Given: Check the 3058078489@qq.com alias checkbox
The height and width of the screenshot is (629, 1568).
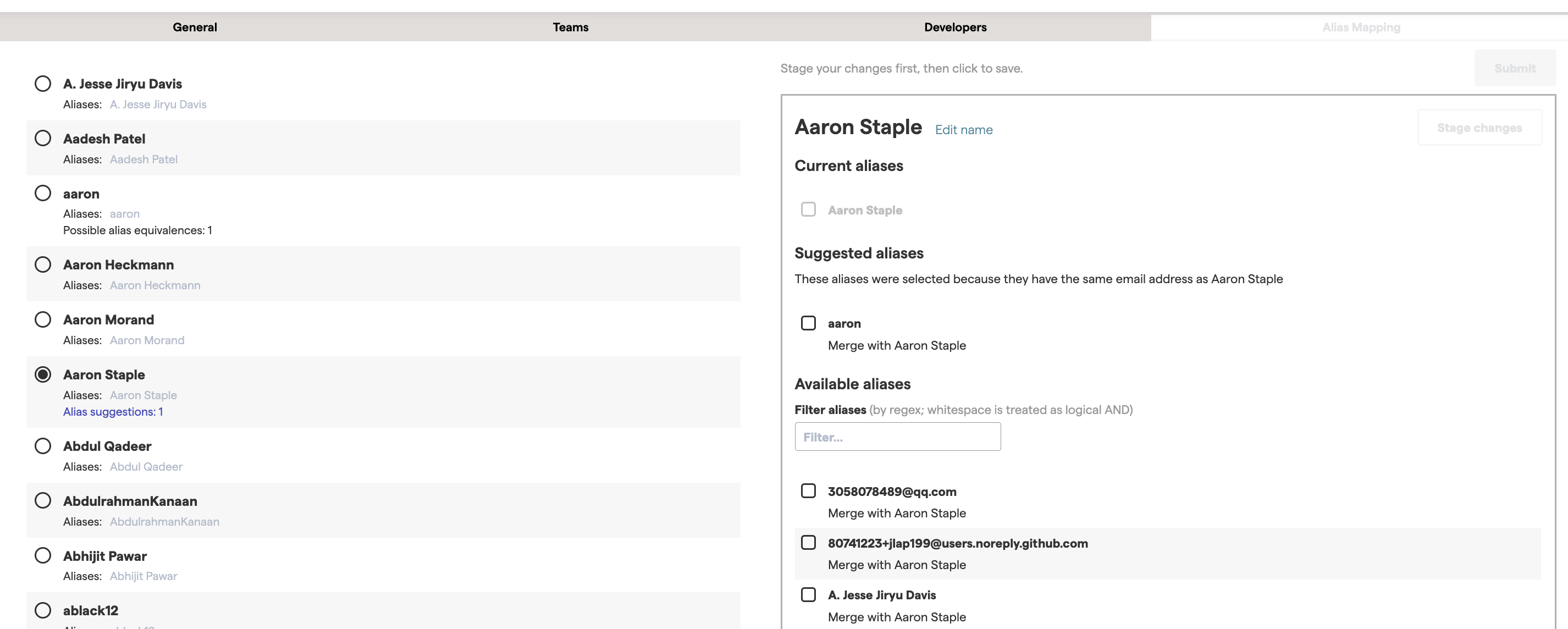Looking at the screenshot, I should tap(808, 491).
